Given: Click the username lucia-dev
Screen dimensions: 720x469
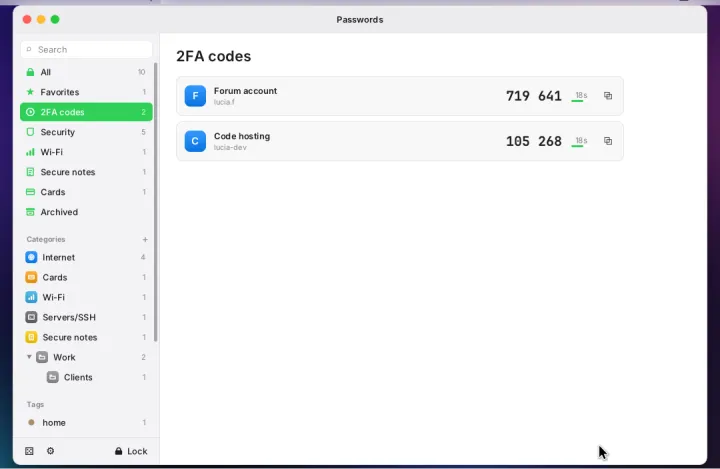Looking at the screenshot, I should [x=230, y=147].
